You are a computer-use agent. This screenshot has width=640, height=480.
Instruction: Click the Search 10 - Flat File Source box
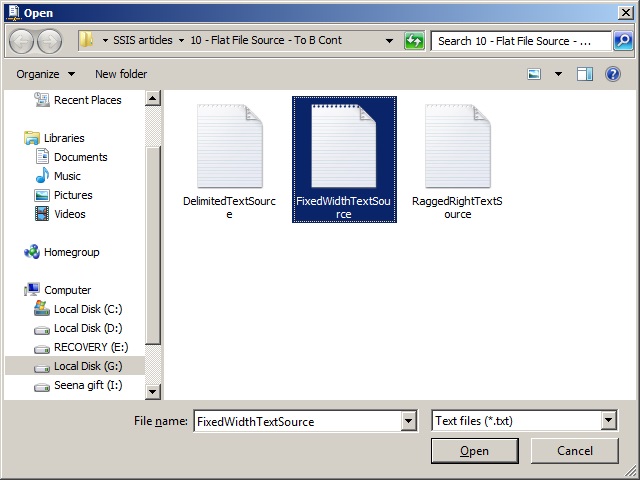[521, 41]
